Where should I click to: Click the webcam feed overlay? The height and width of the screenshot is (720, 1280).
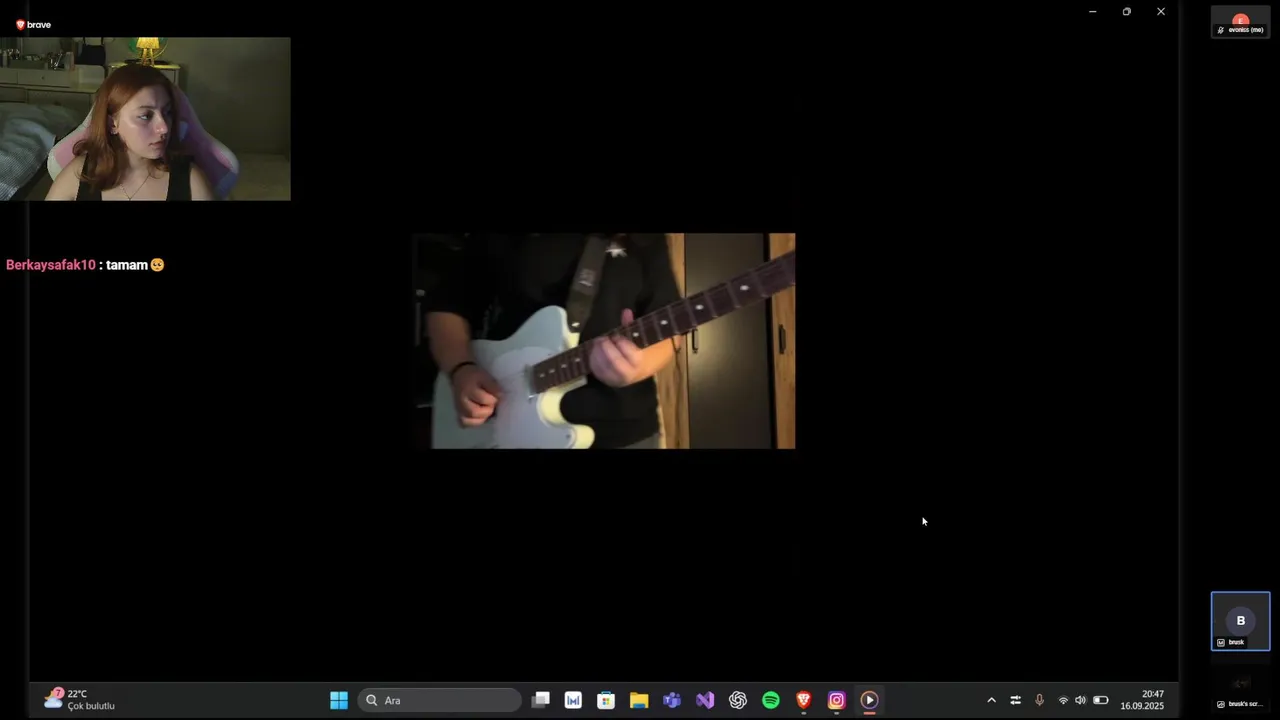(145, 119)
